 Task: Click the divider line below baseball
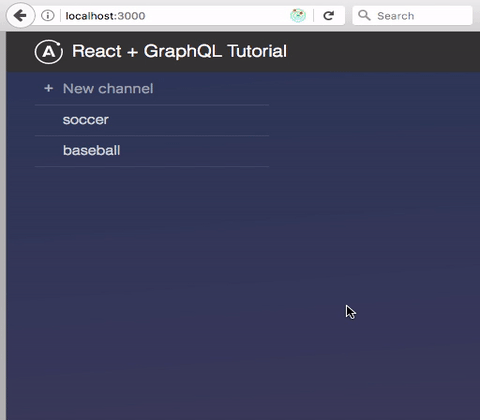click(x=152, y=166)
